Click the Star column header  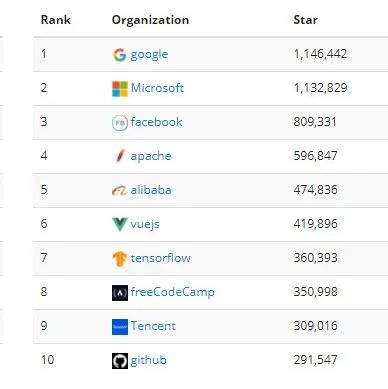305,20
